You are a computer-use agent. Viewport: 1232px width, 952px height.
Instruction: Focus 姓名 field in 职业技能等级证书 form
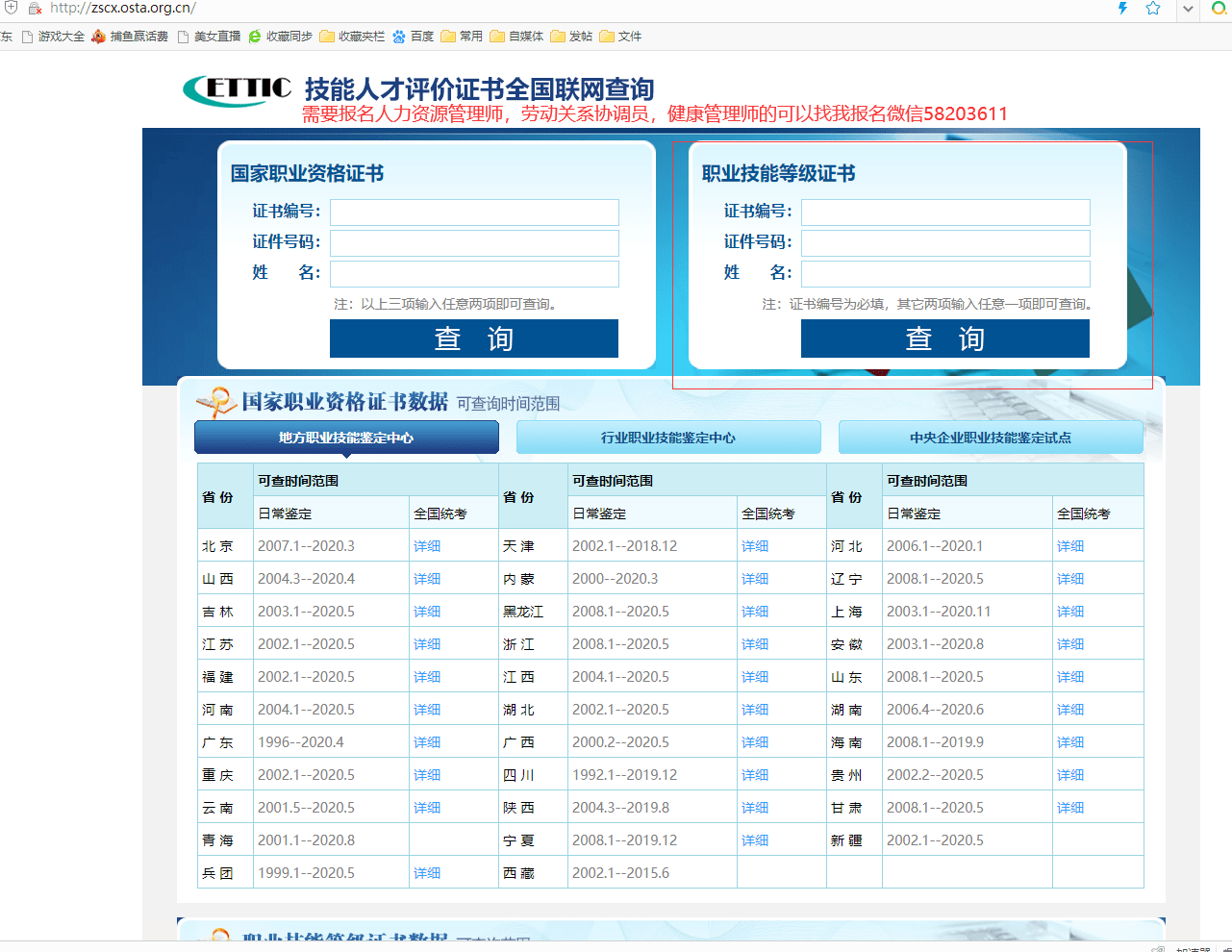[x=945, y=274]
